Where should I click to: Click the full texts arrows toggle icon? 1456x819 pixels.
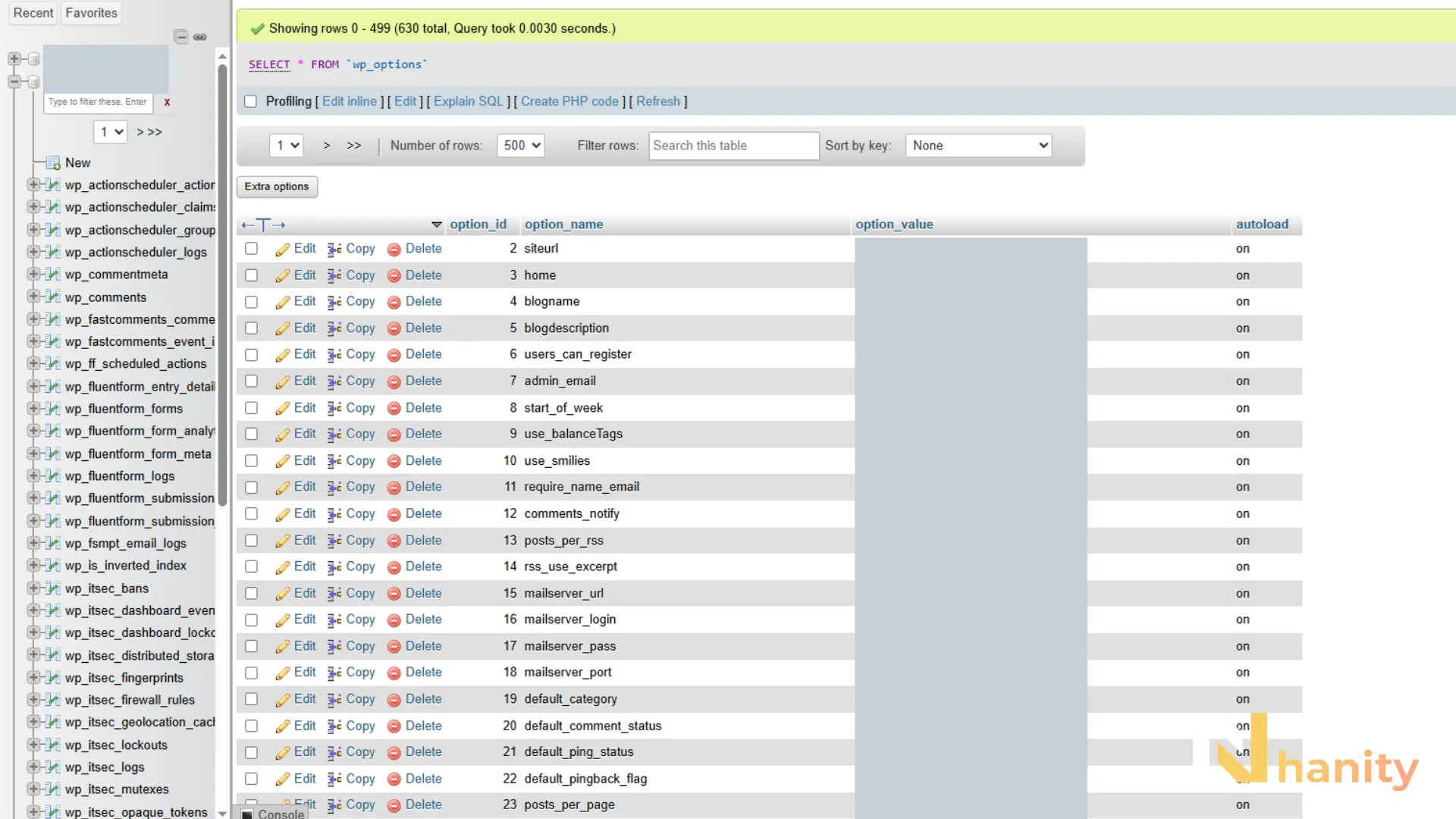(262, 224)
